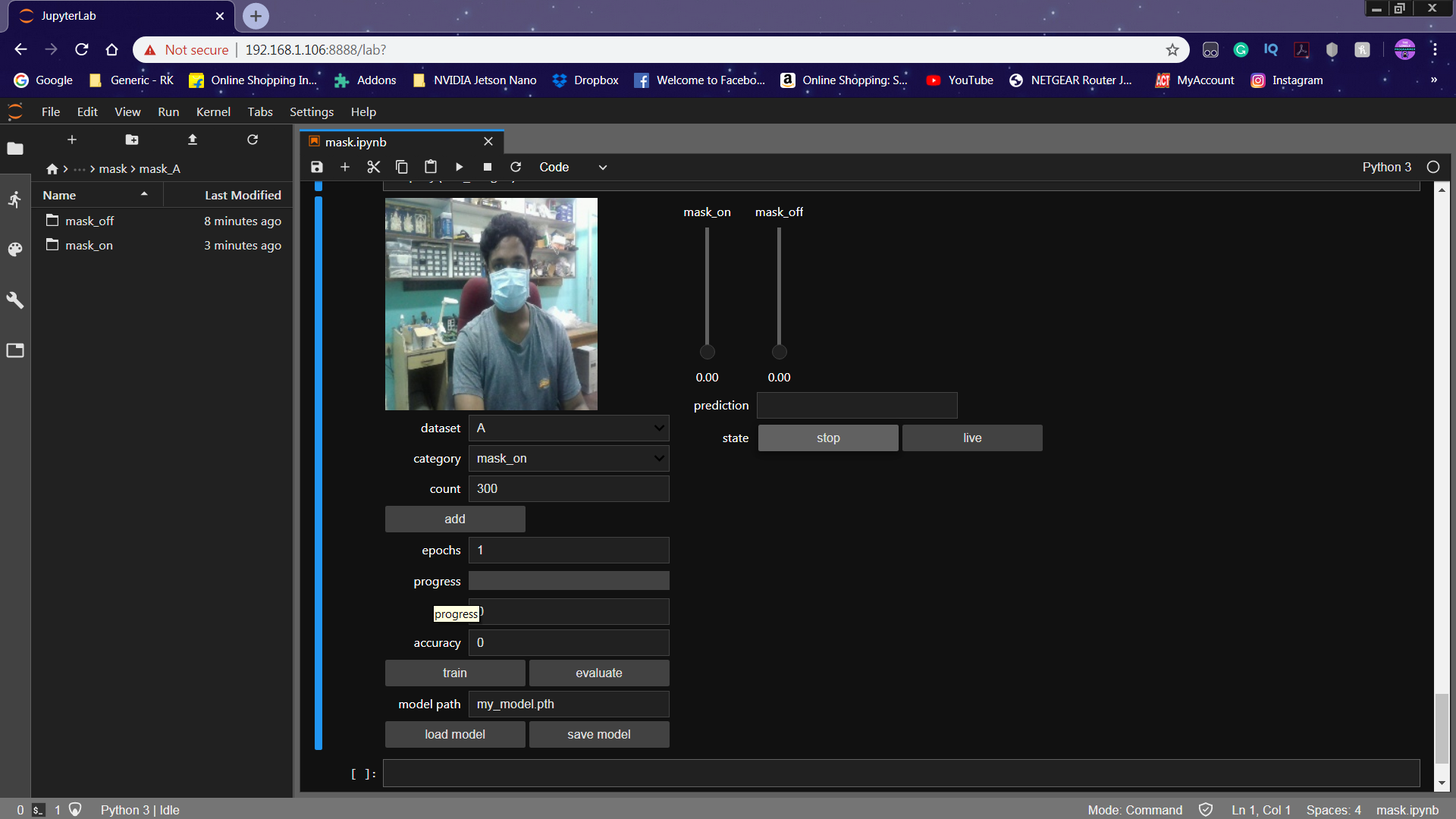The height and width of the screenshot is (819, 1456).
Task: Expand the dataset dropdown
Action: [x=569, y=428]
